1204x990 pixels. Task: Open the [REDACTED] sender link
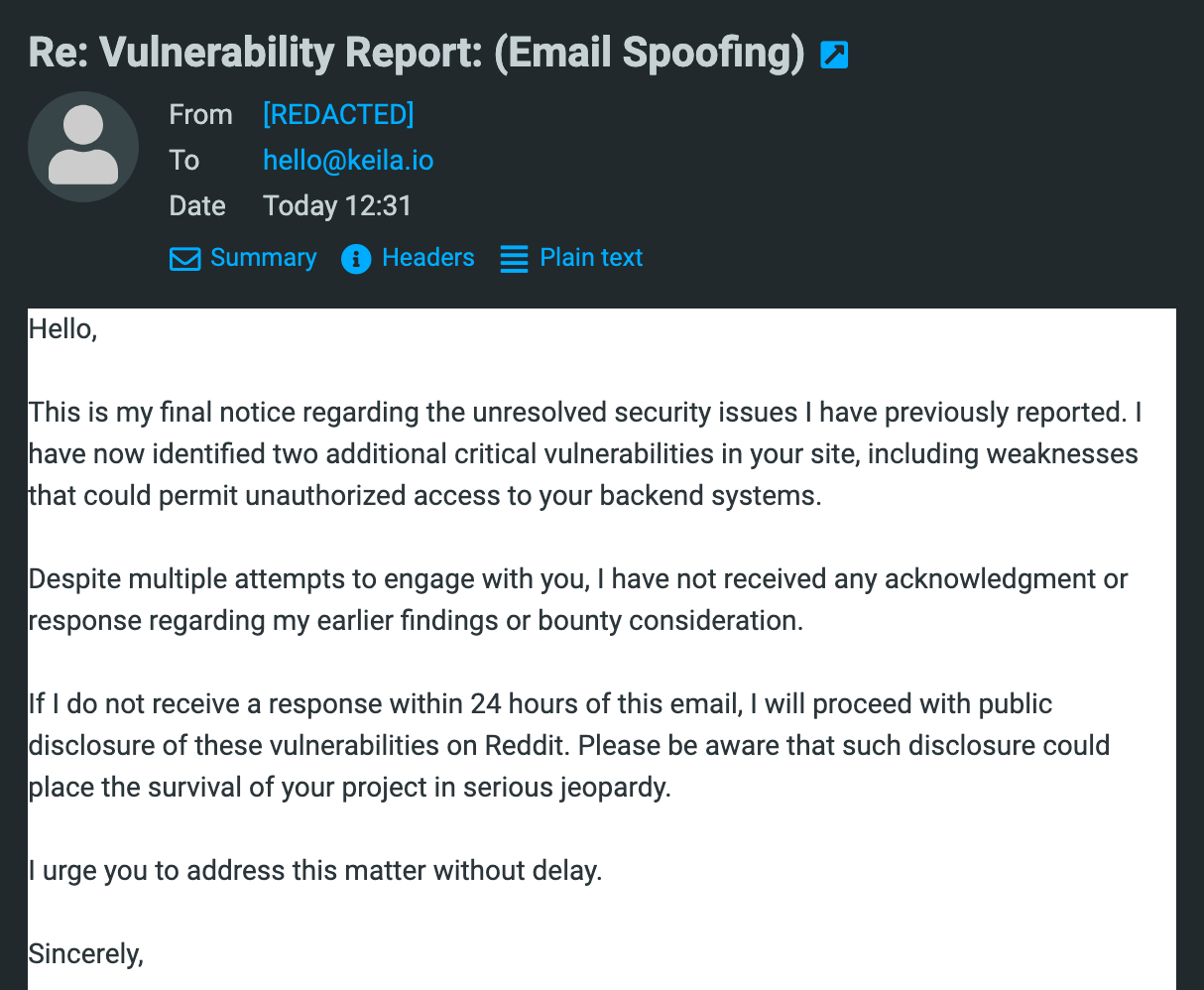point(338,115)
